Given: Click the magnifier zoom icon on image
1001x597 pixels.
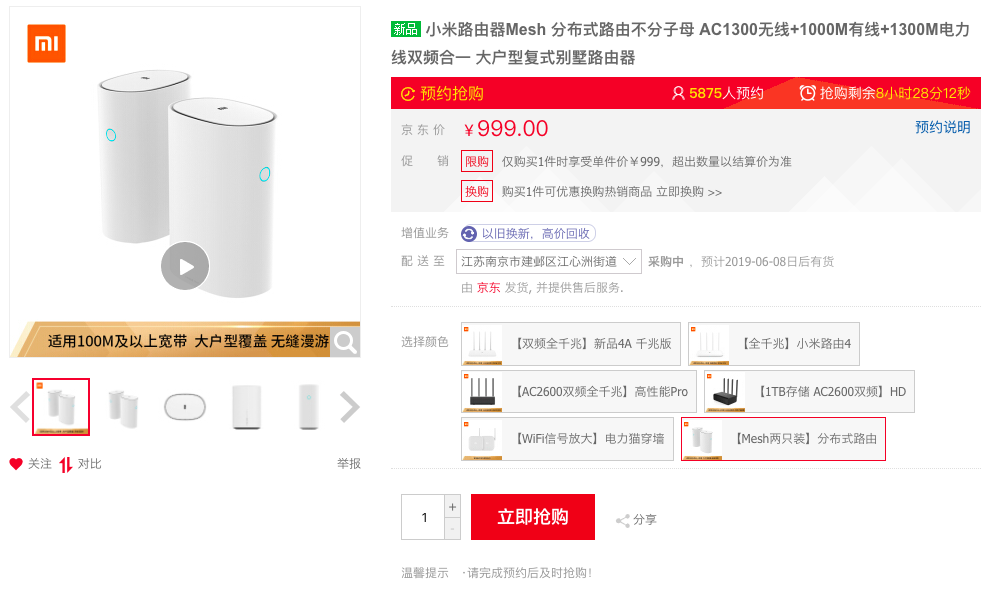Looking at the screenshot, I should click(x=345, y=342).
